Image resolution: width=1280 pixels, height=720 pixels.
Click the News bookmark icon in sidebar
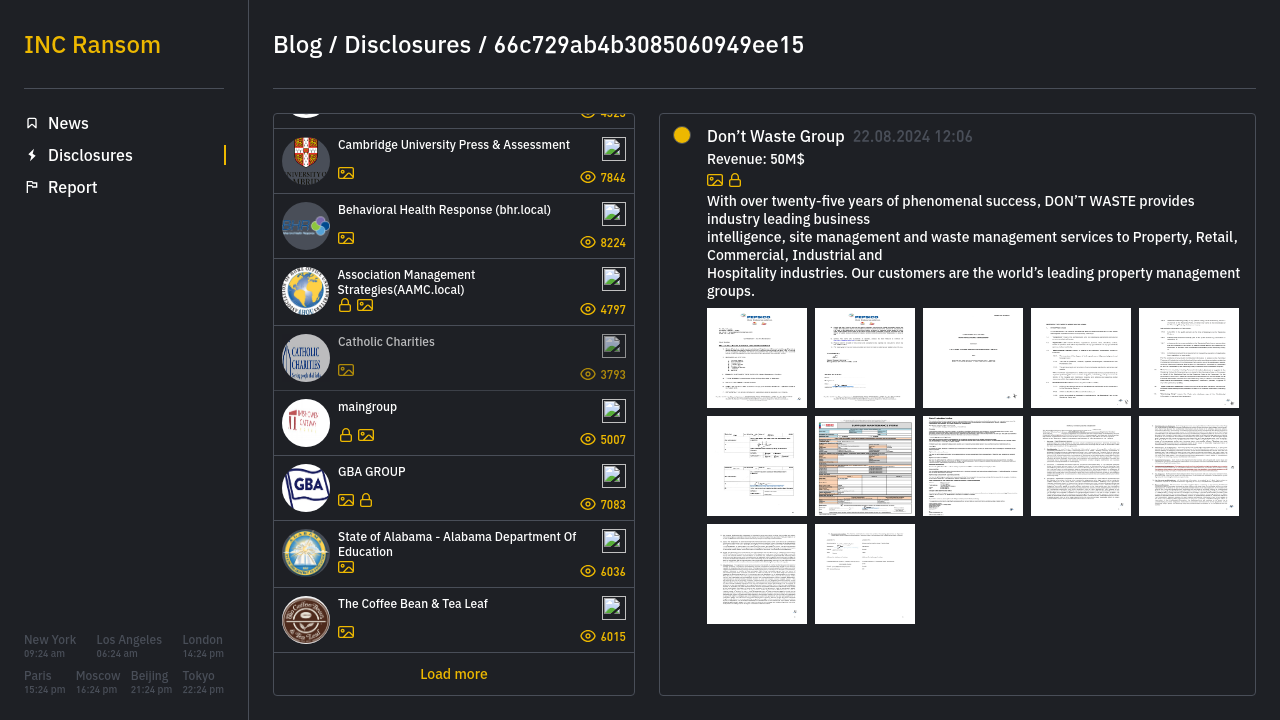coord(32,123)
